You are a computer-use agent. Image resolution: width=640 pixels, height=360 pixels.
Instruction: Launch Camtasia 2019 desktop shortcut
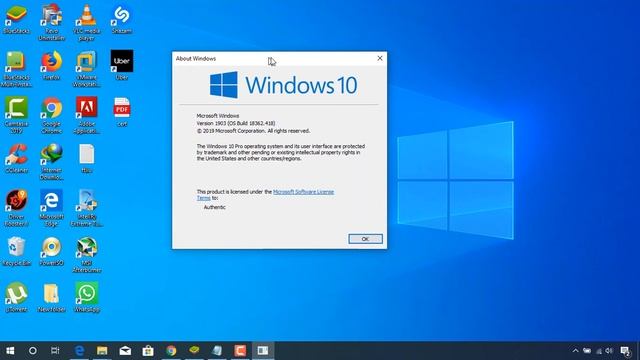[x=16, y=116]
